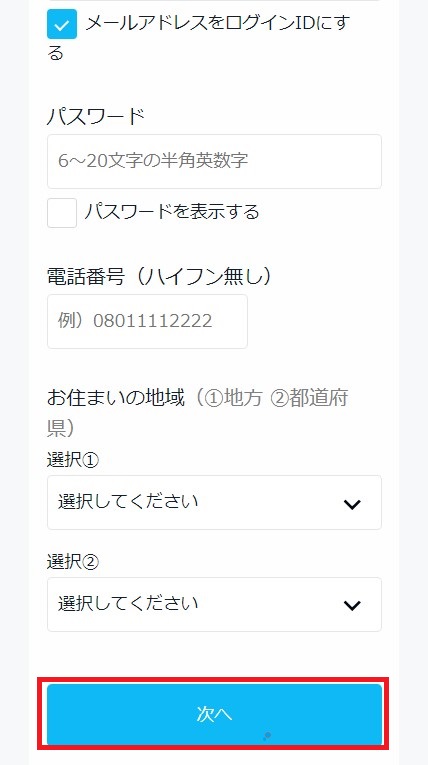
Task: Click the 選択① label above first dropdown
Action: point(73,460)
